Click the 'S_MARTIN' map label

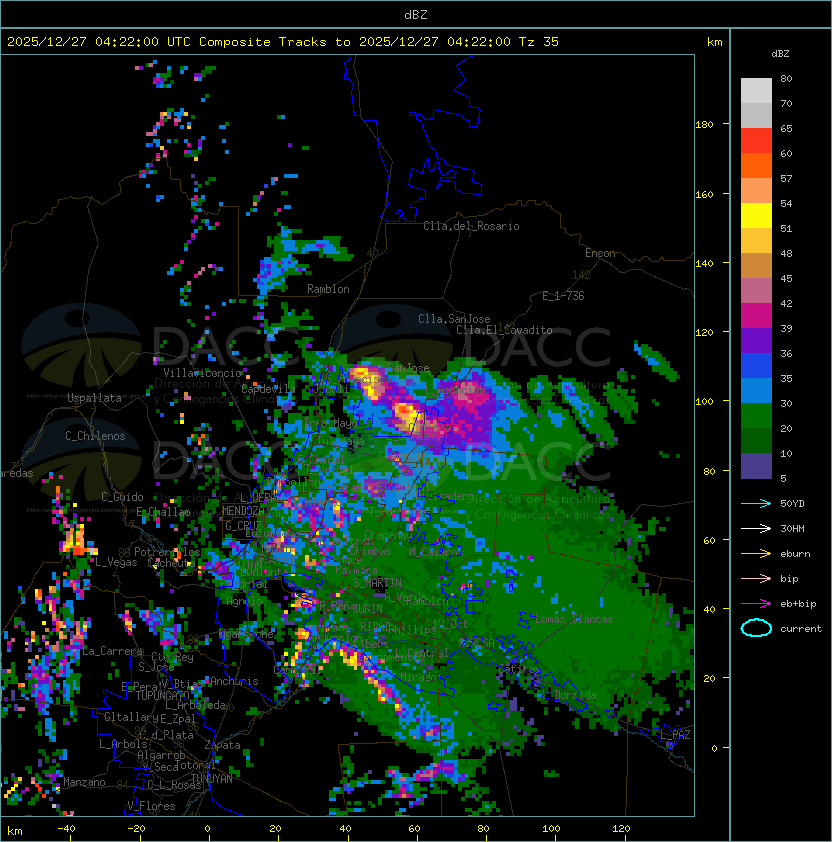[x=378, y=582]
